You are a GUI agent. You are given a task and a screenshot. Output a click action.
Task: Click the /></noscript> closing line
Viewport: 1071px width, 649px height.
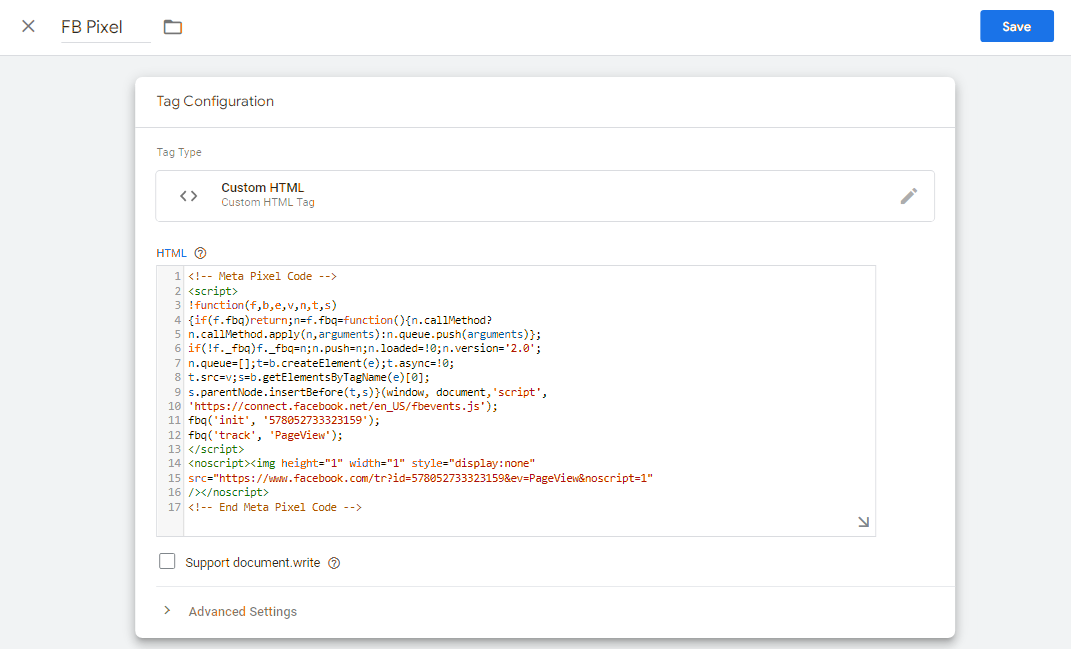pyautogui.click(x=229, y=493)
